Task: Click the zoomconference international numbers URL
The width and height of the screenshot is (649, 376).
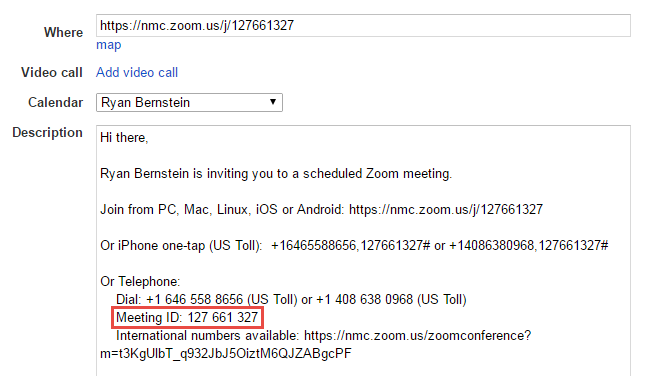Action: 417,335
